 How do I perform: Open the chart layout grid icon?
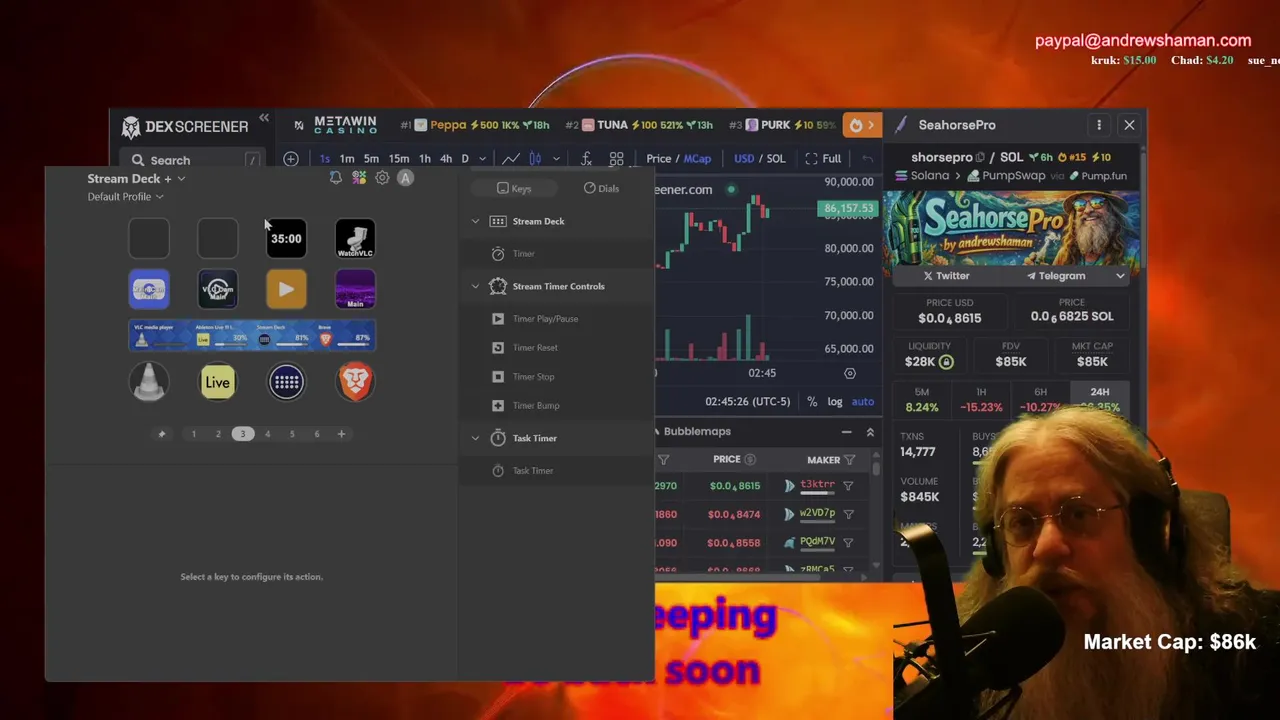616,159
